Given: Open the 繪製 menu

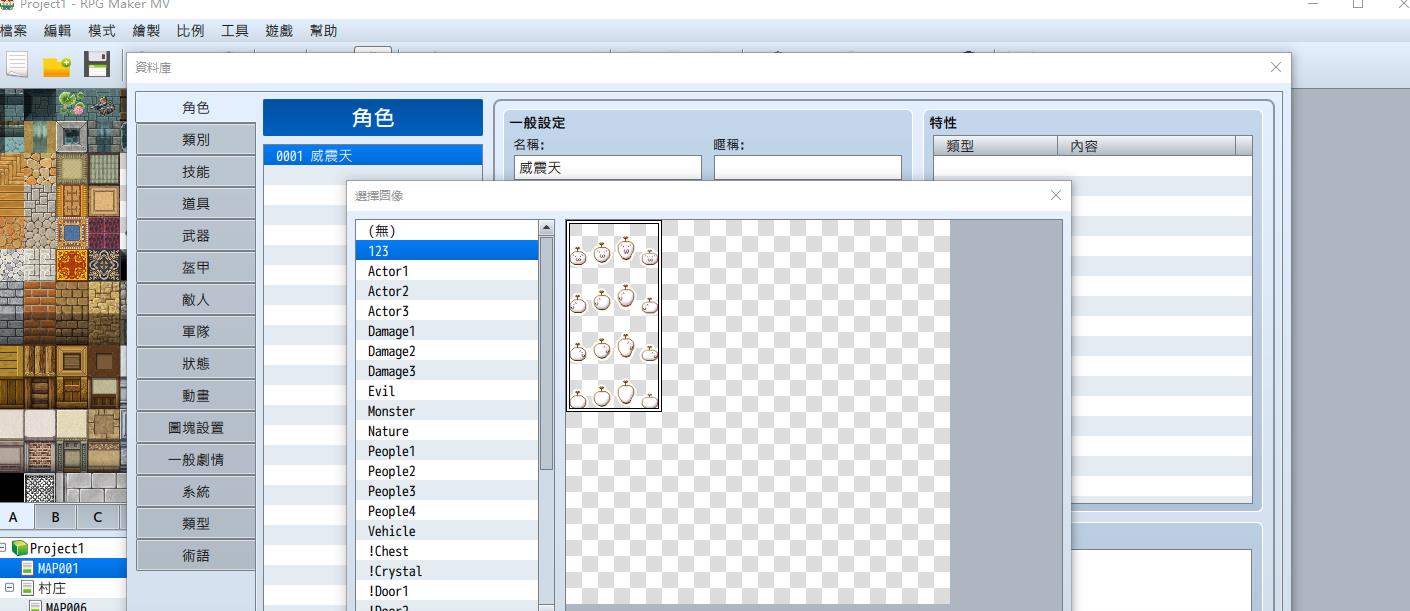Looking at the screenshot, I should tap(146, 31).
